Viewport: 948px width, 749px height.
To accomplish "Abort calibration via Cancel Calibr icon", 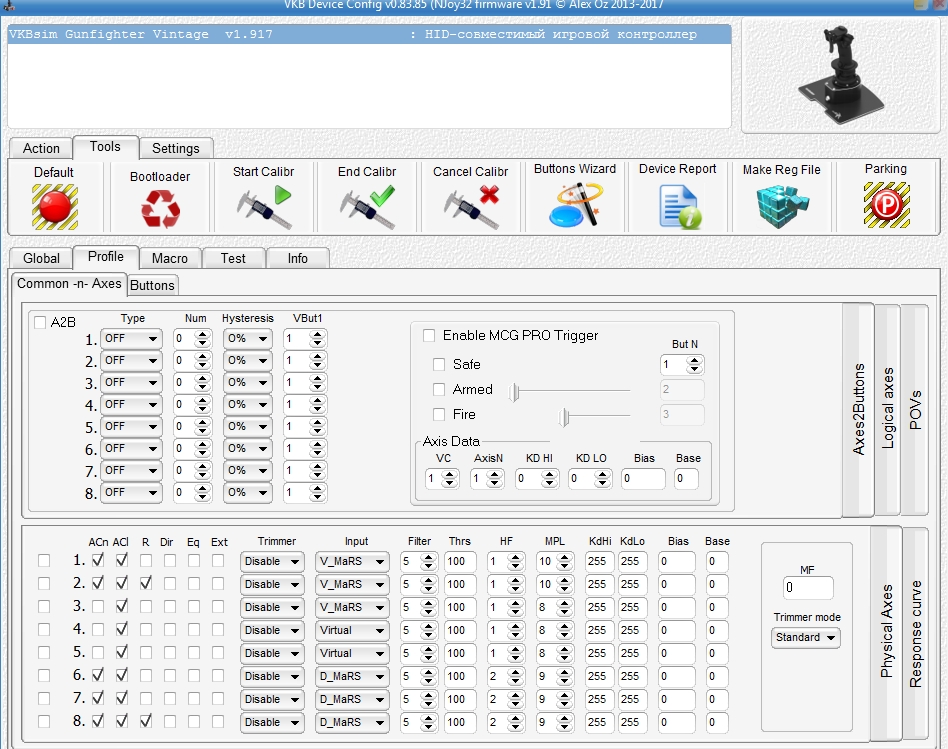I will click(x=471, y=208).
